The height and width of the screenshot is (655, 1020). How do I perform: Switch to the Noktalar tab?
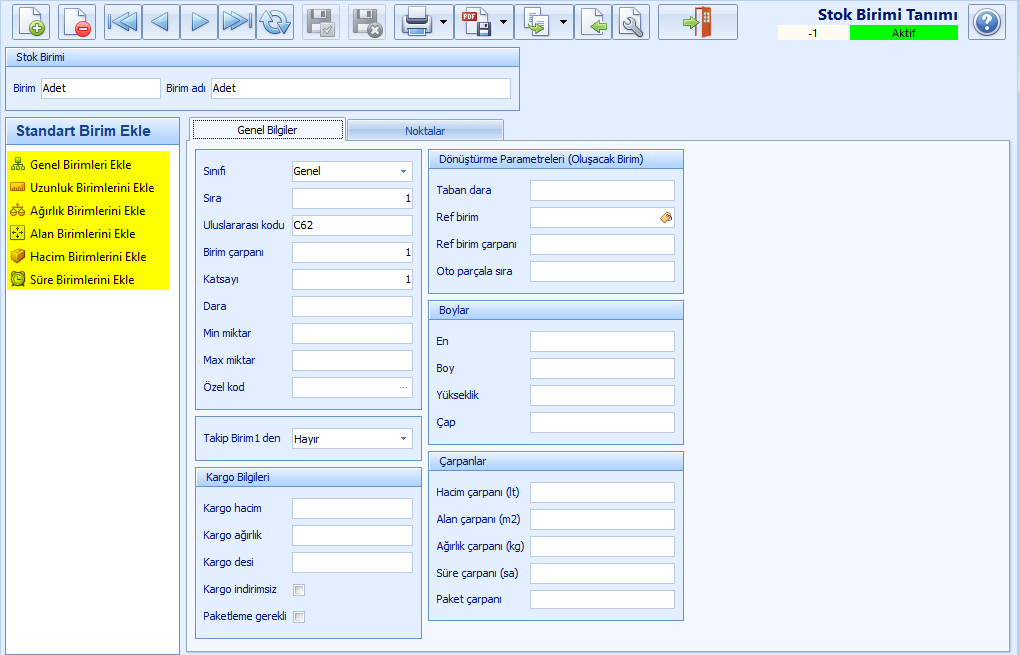[x=425, y=131]
